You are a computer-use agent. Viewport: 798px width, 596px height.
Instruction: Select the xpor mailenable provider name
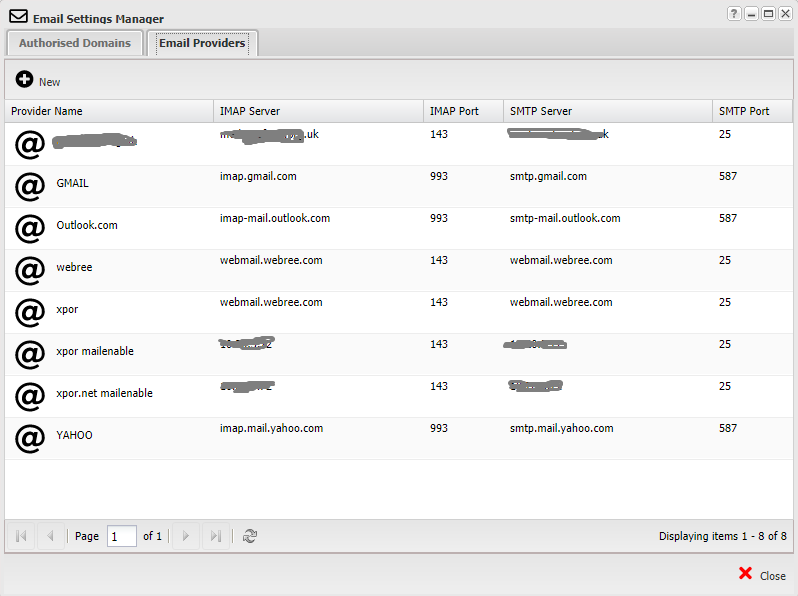95,351
